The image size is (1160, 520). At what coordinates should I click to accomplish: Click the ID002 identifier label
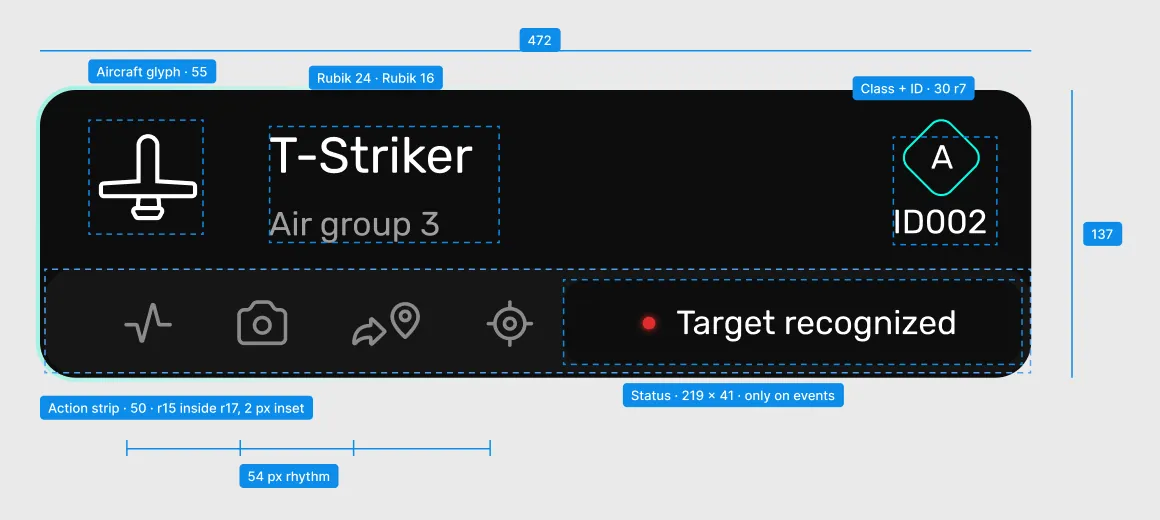pyautogui.click(x=940, y=222)
